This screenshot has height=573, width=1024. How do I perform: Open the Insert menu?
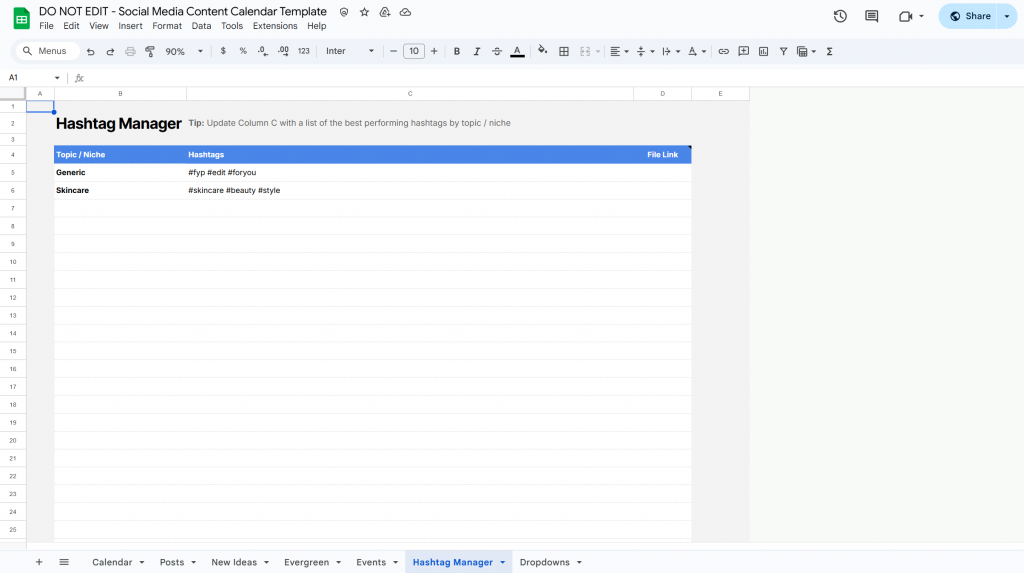[x=130, y=26]
